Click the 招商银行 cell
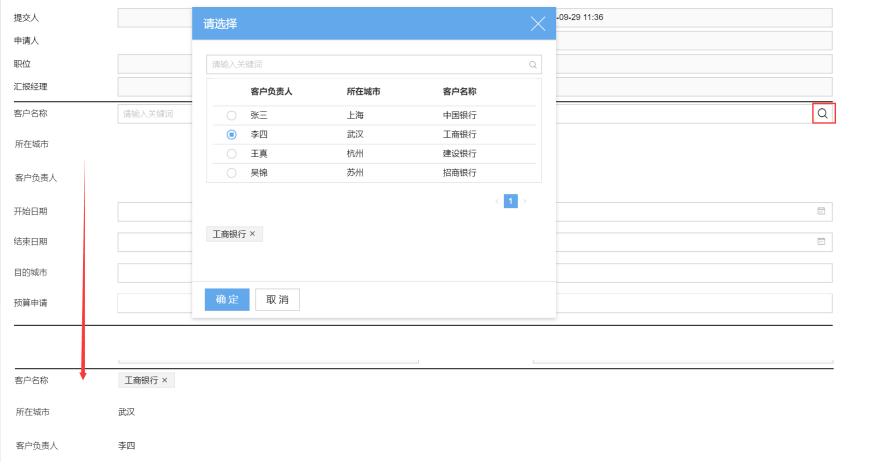878x463 pixels. pos(460,172)
